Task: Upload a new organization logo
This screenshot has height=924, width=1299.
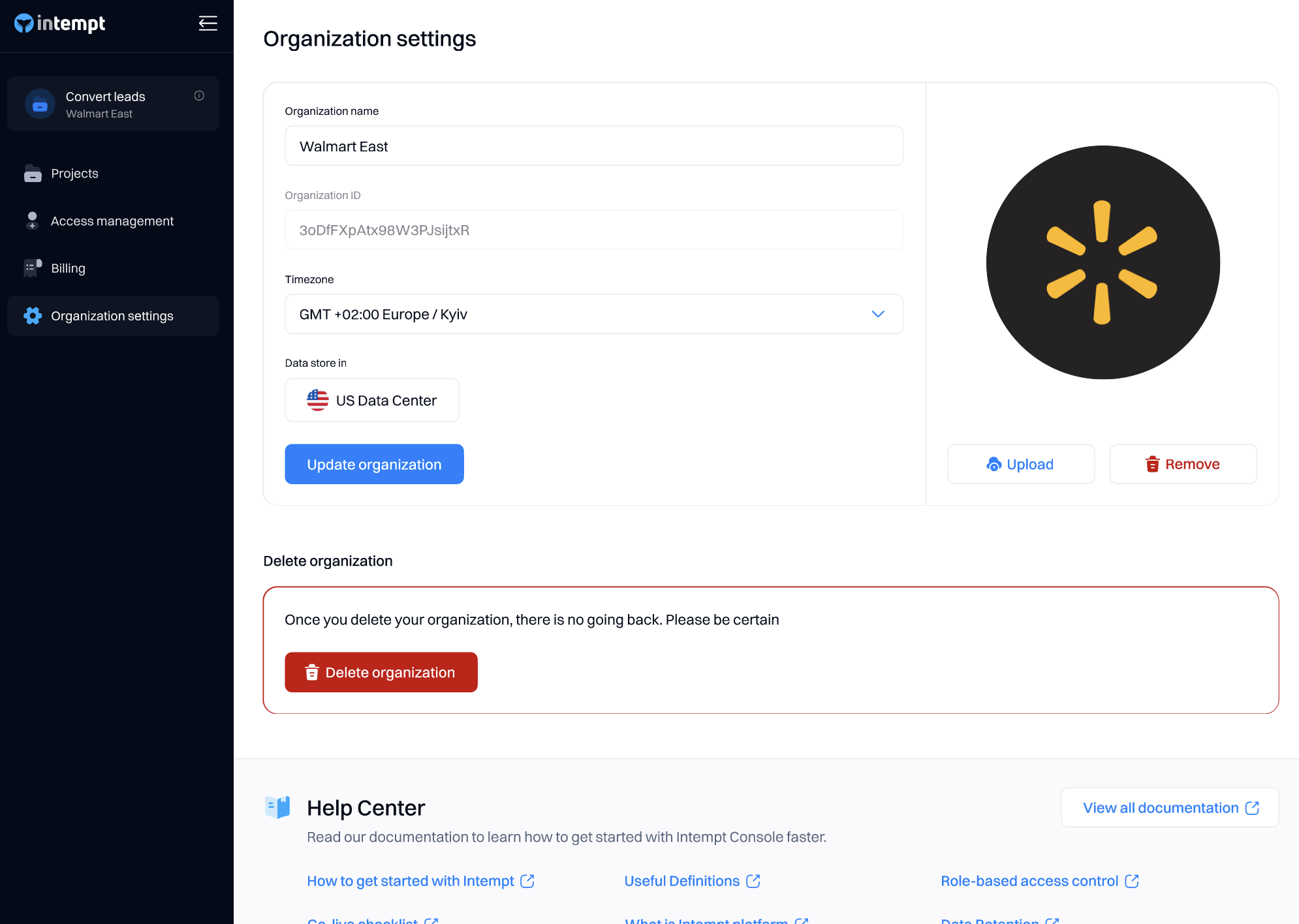Action: point(1020,465)
